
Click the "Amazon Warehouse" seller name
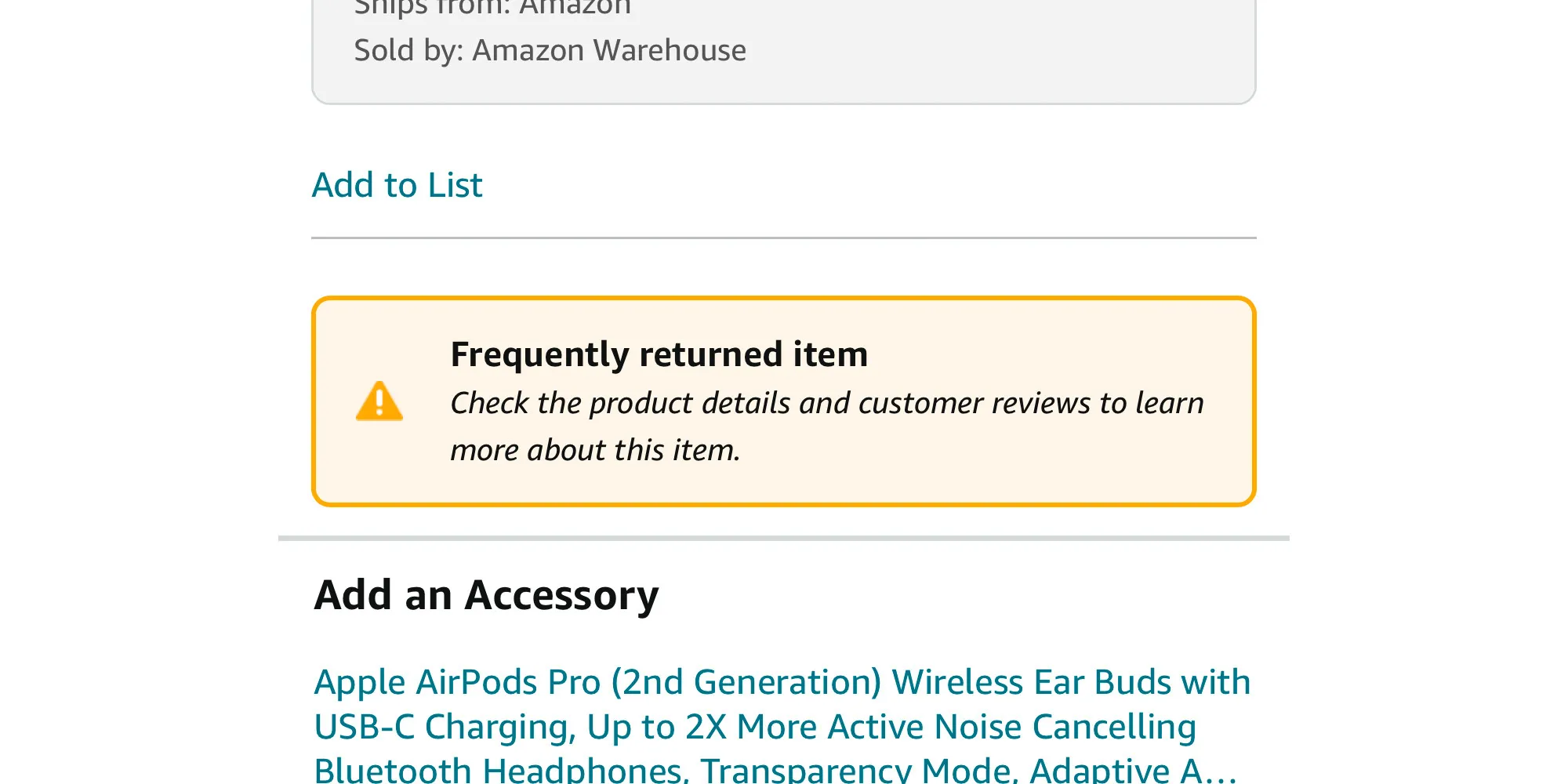point(609,51)
